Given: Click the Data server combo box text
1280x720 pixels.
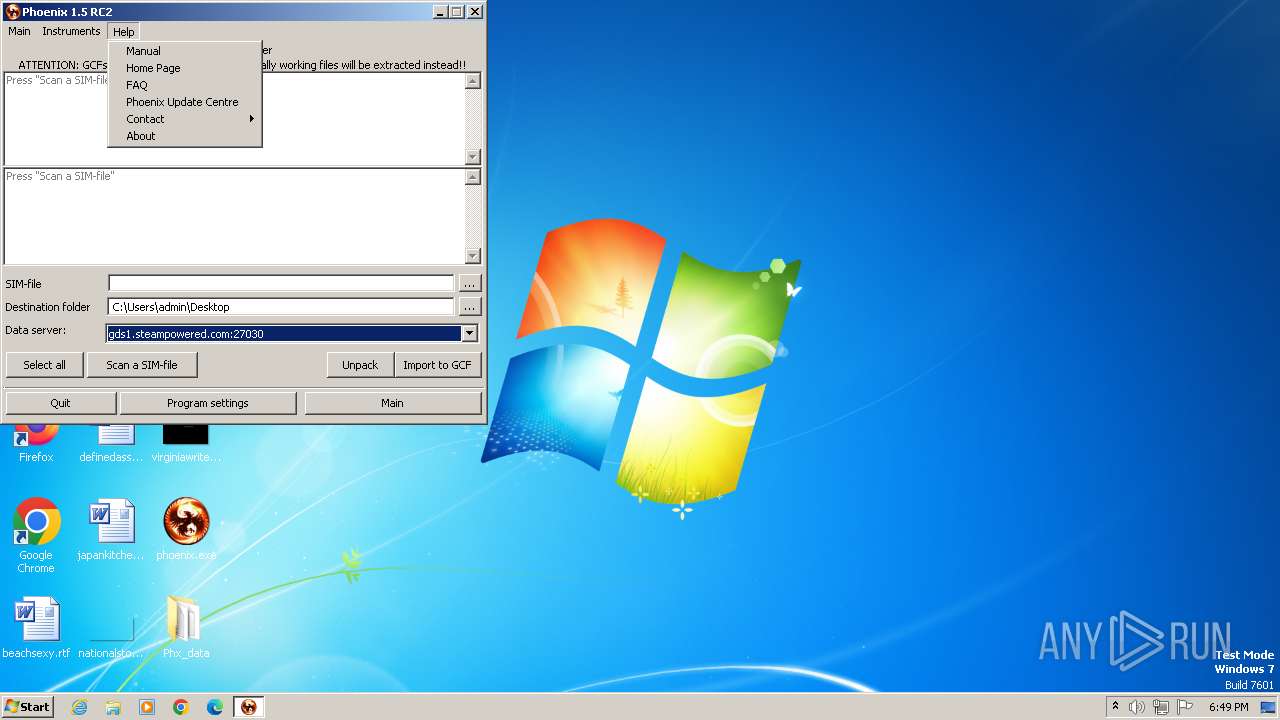Looking at the screenshot, I should (284, 334).
